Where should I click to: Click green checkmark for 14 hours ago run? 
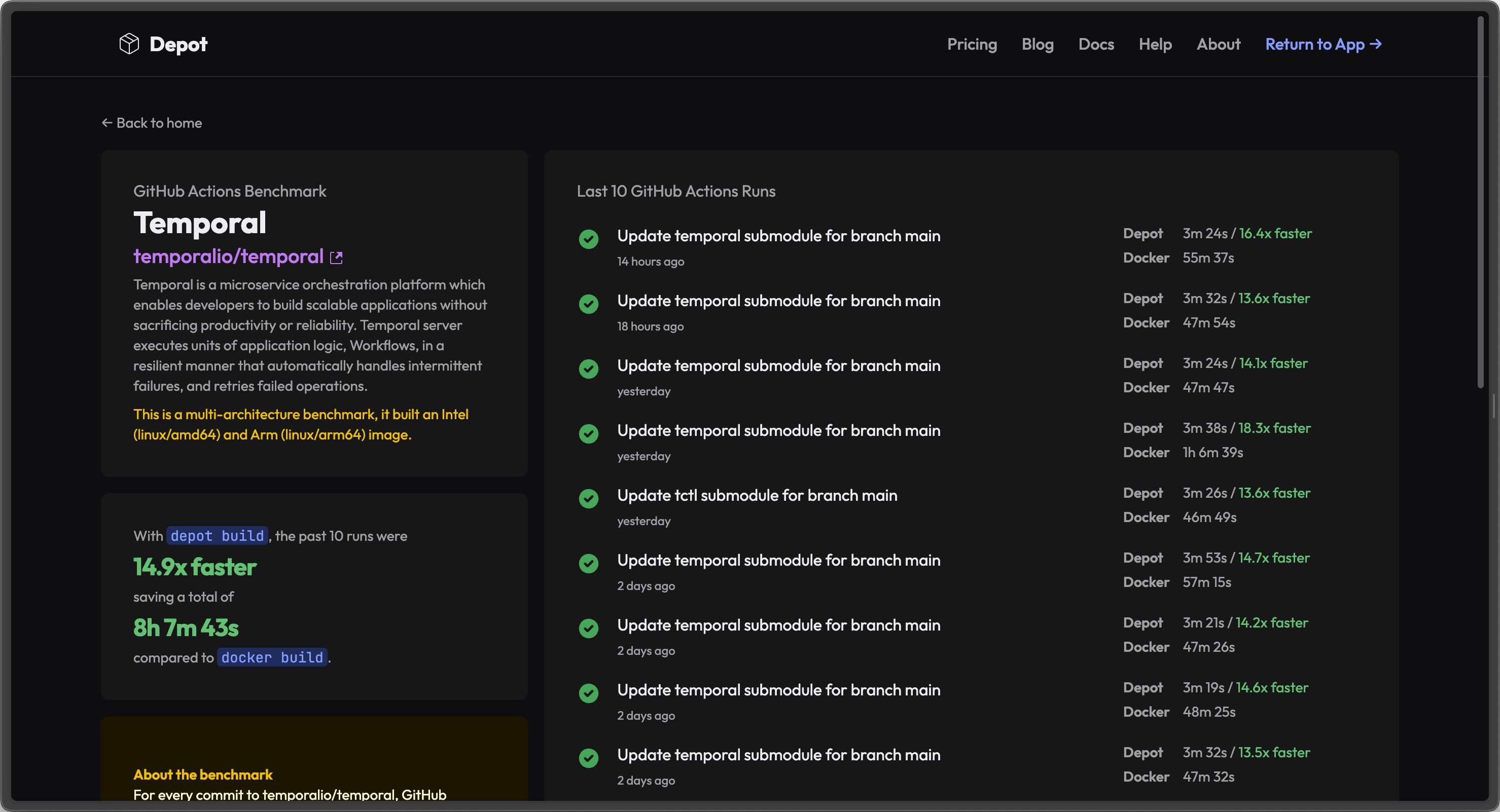click(588, 239)
